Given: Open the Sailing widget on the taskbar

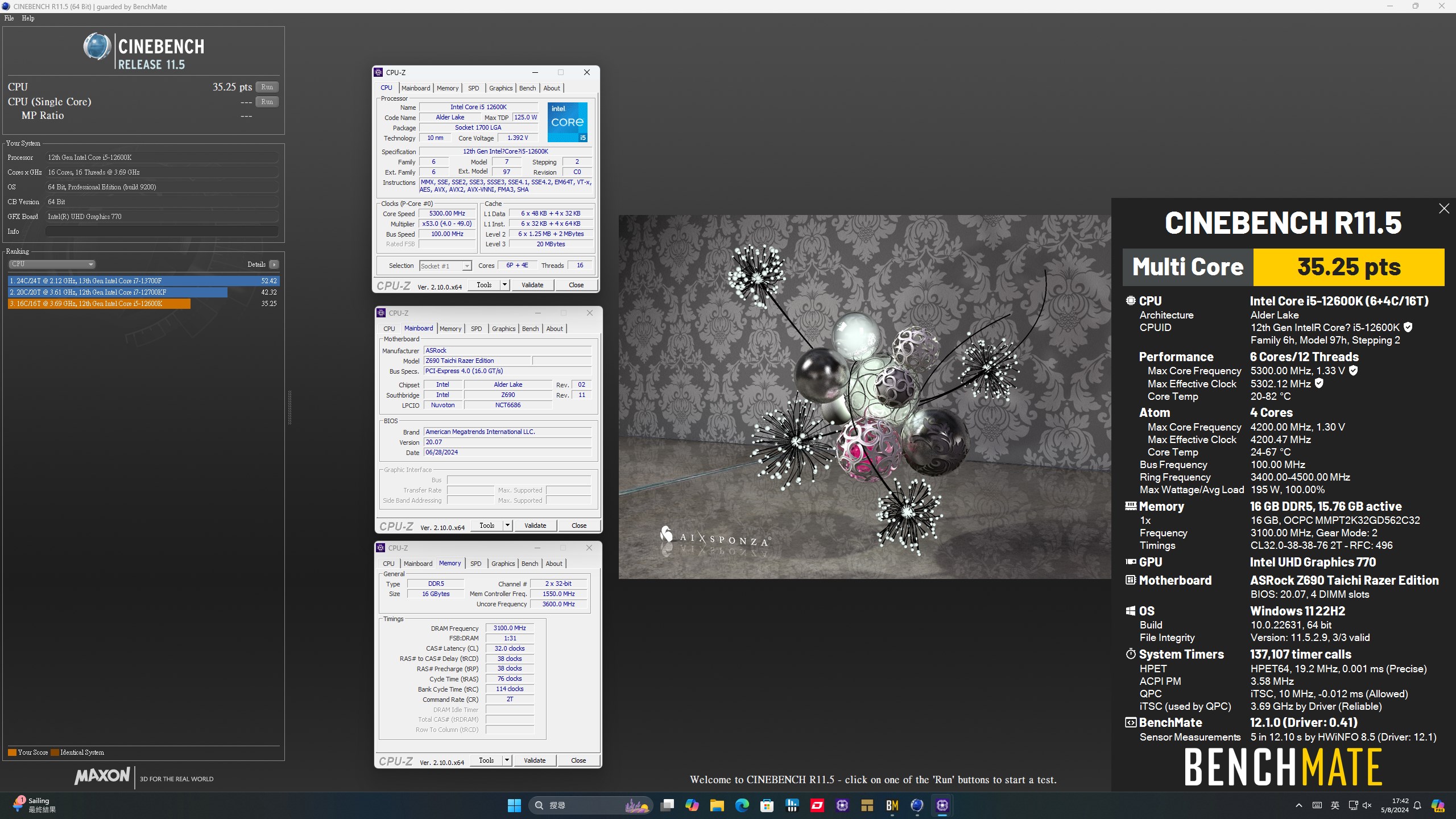Looking at the screenshot, I should pos(35,805).
